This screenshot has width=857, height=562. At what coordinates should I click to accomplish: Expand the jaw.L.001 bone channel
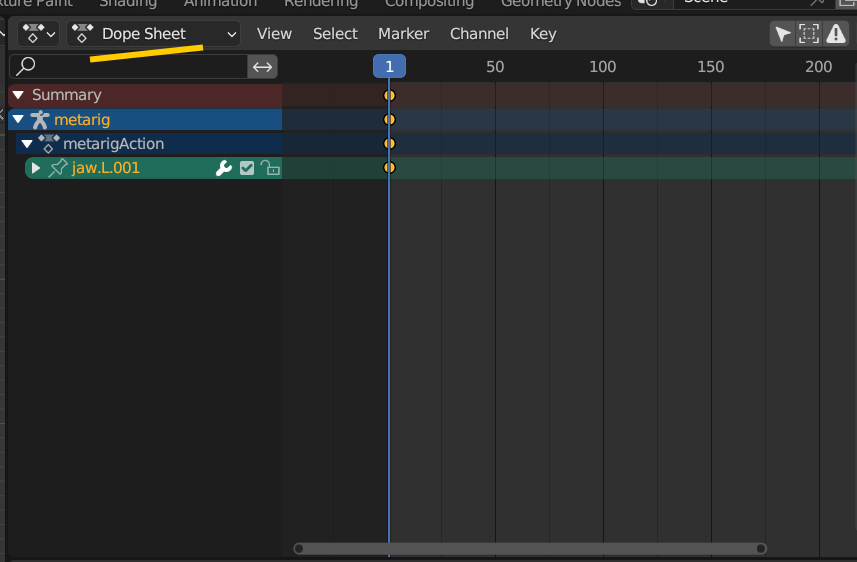(36, 168)
